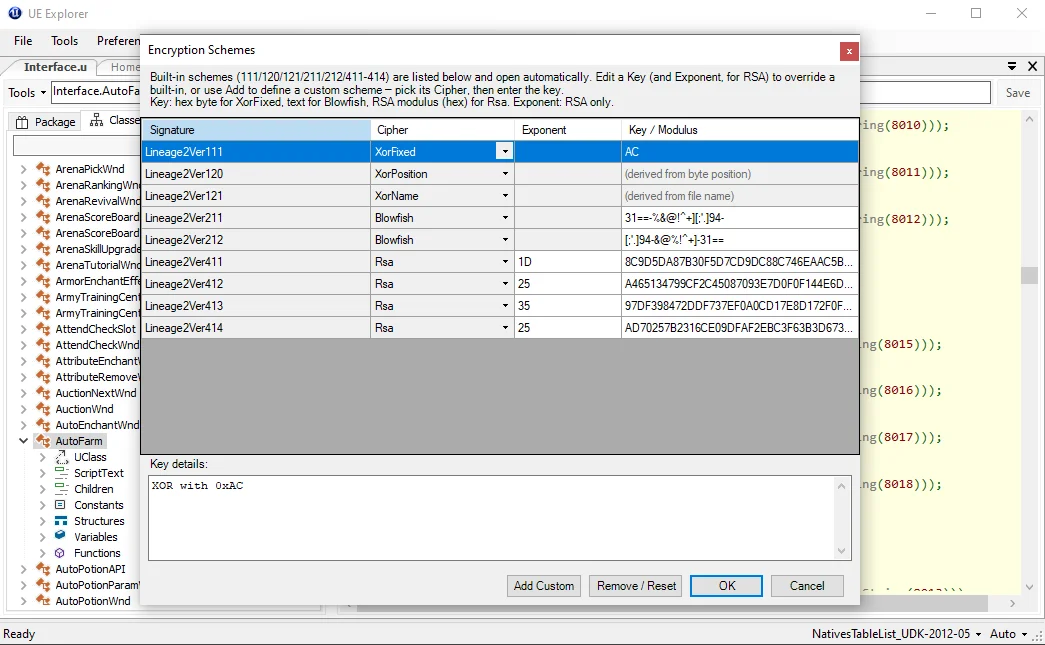Select Lineage2Ver412 modulus cell
The height and width of the screenshot is (645, 1045).
click(x=740, y=284)
